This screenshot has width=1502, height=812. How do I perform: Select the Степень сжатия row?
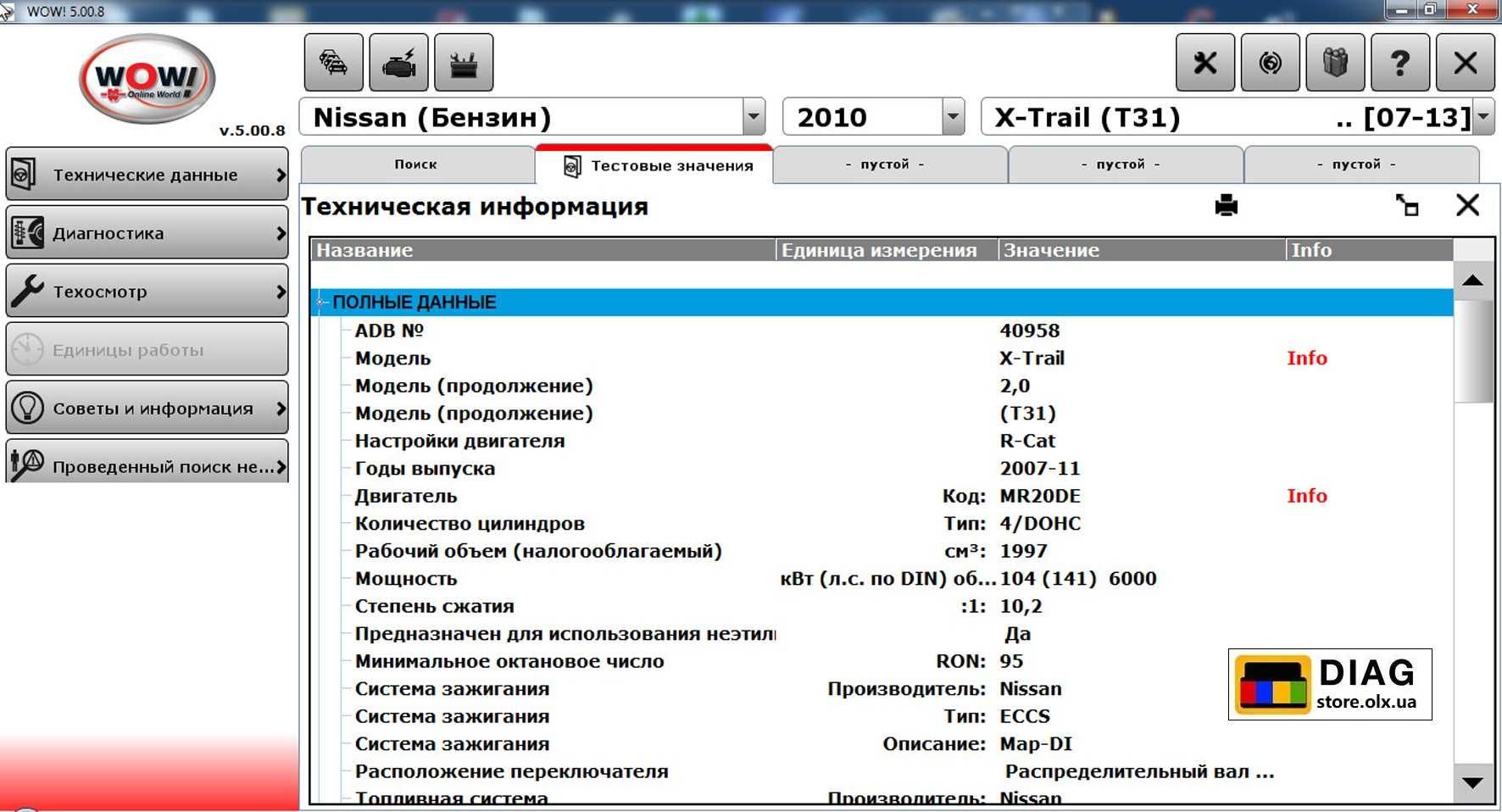click(x=882, y=606)
